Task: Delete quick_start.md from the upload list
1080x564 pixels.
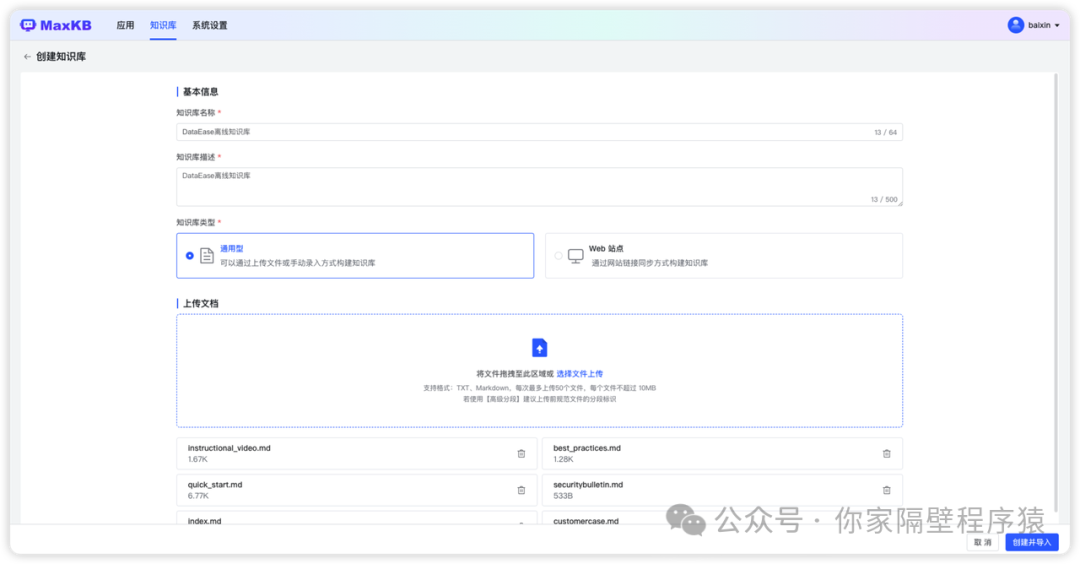Action: click(521, 490)
